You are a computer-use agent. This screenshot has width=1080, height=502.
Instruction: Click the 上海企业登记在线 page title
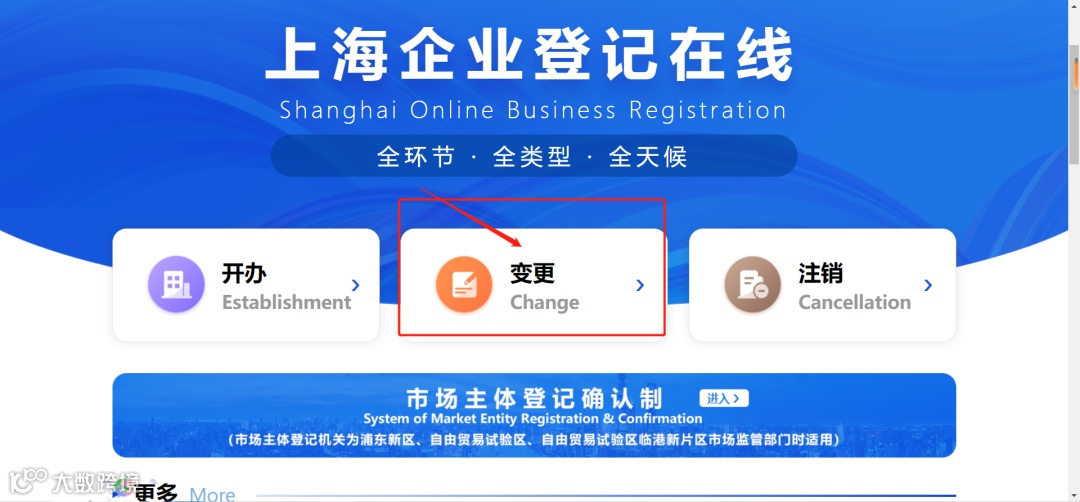click(530, 56)
